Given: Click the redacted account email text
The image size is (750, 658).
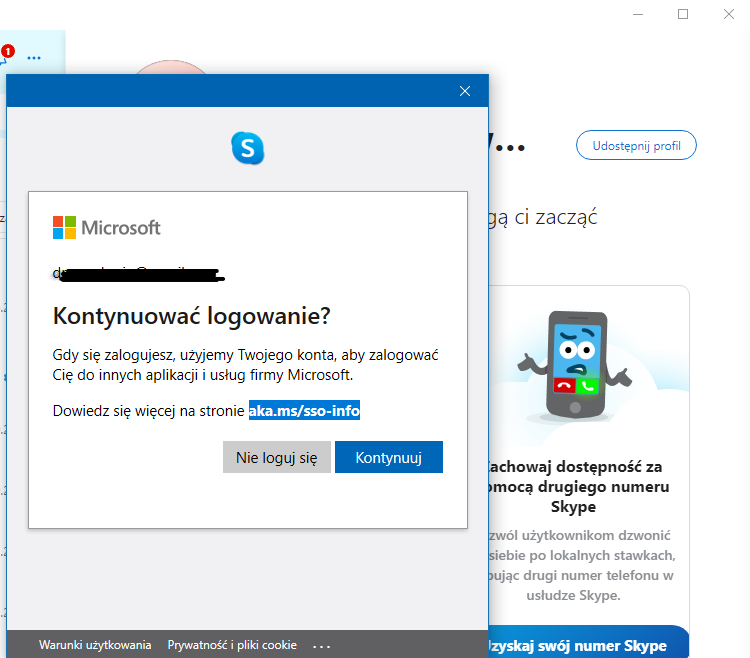Looking at the screenshot, I should click(x=139, y=274).
